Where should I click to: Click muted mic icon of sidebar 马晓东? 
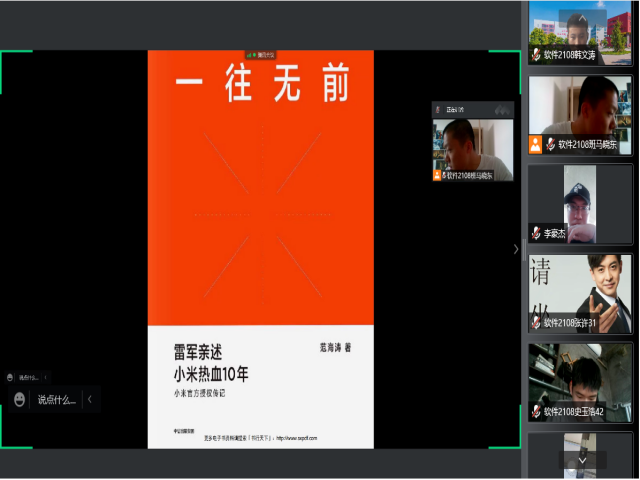(x=550, y=144)
